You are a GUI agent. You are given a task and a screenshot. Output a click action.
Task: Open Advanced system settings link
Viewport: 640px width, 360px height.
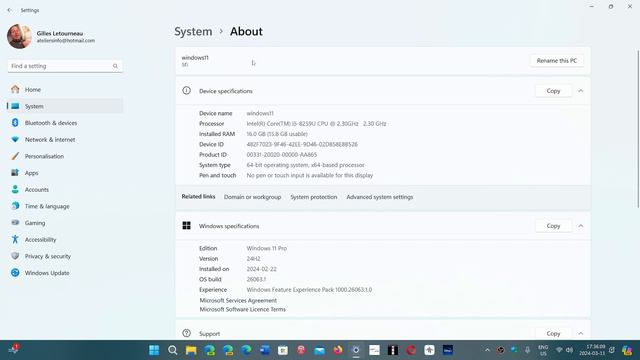pos(380,197)
